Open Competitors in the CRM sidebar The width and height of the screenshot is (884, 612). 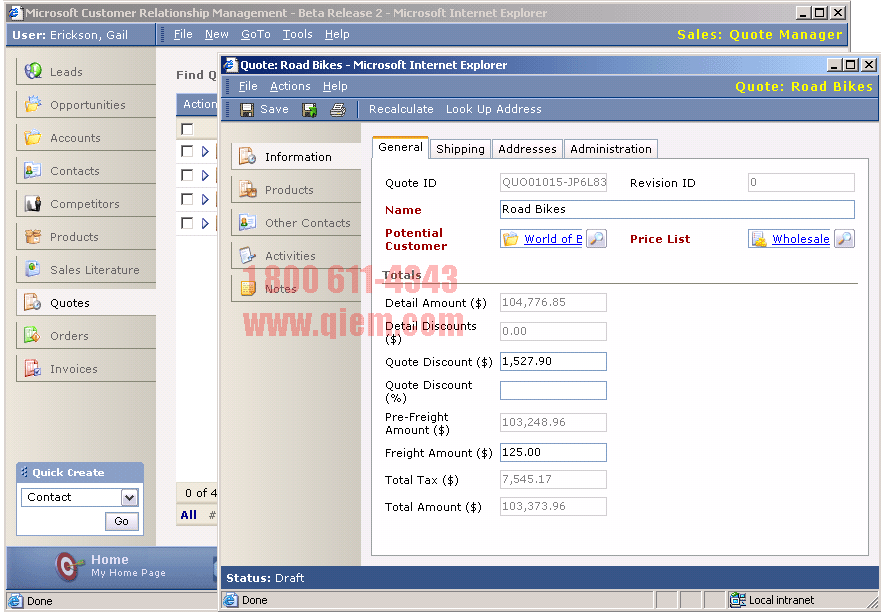pyautogui.click(x=86, y=203)
